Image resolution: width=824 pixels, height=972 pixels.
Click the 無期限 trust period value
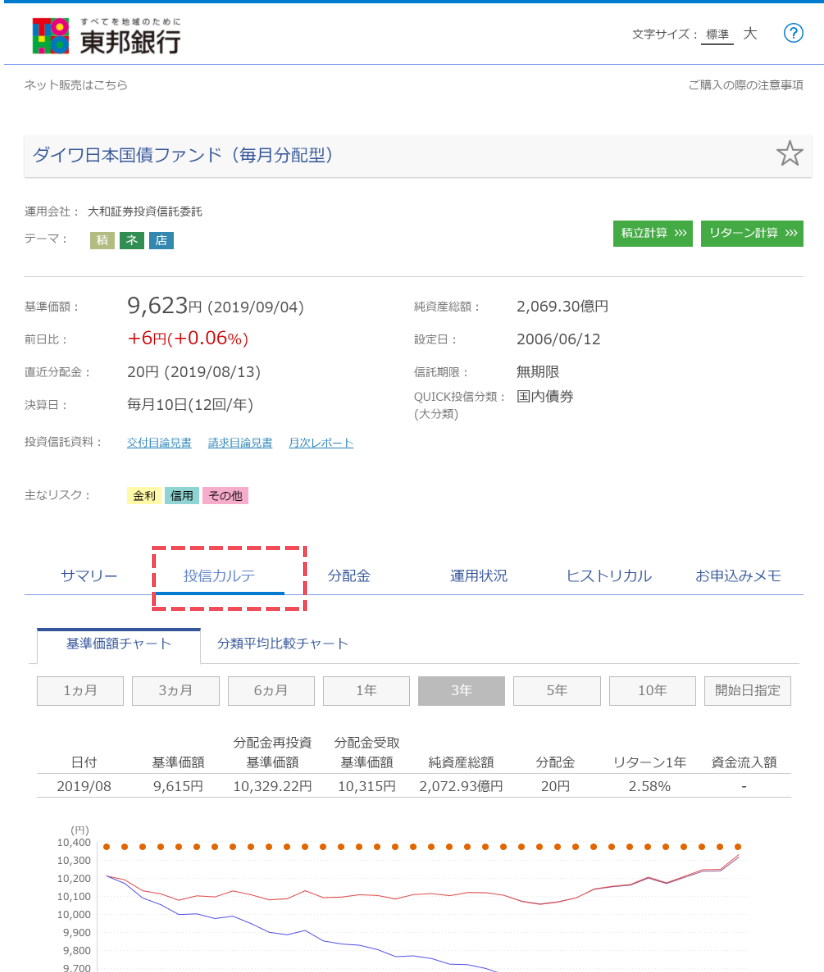pyautogui.click(x=538, y=372)
